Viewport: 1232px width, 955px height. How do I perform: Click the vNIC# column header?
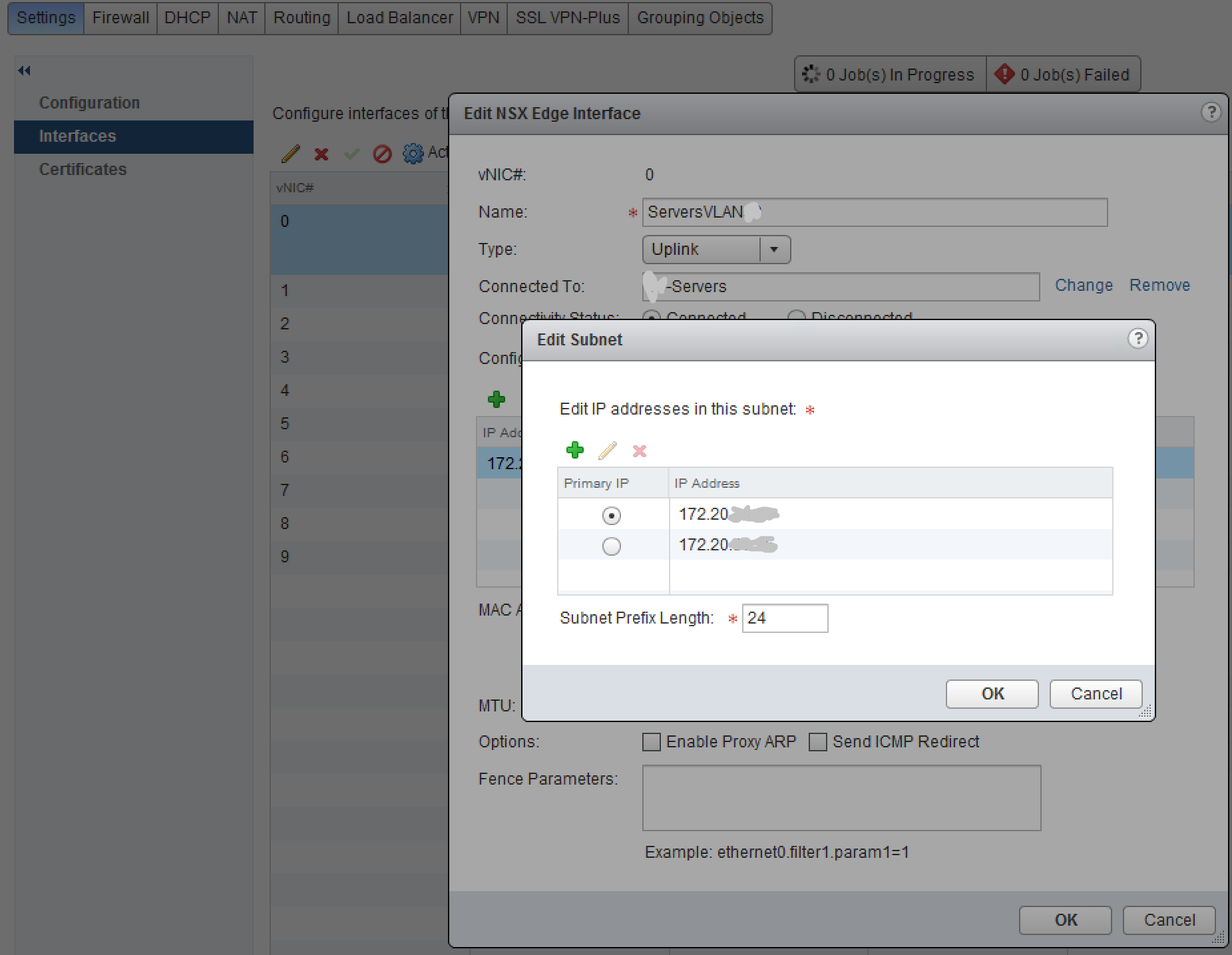tap(359, 188)
